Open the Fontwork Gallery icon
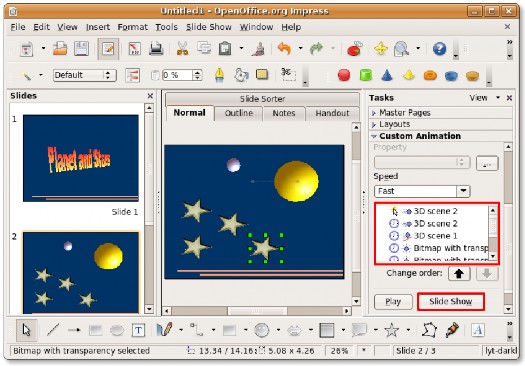The image size is (525, 366). point(478,330)
